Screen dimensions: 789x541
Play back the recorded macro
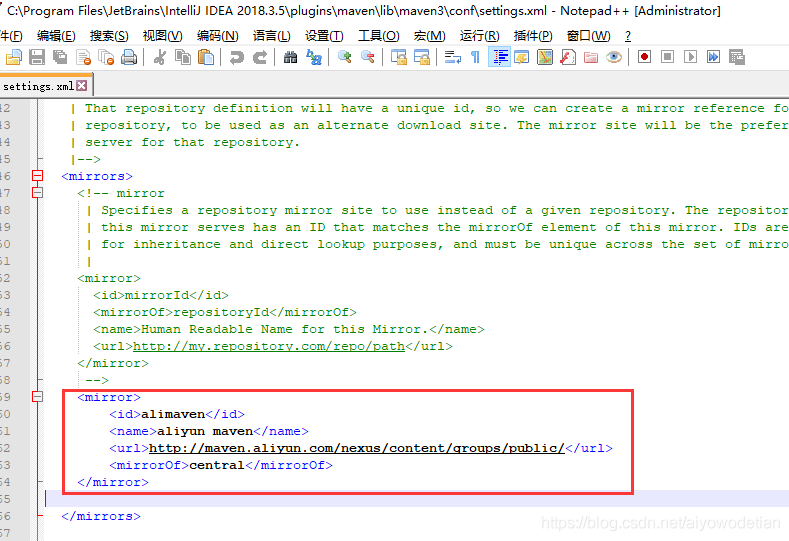click(x=690, y=57)
